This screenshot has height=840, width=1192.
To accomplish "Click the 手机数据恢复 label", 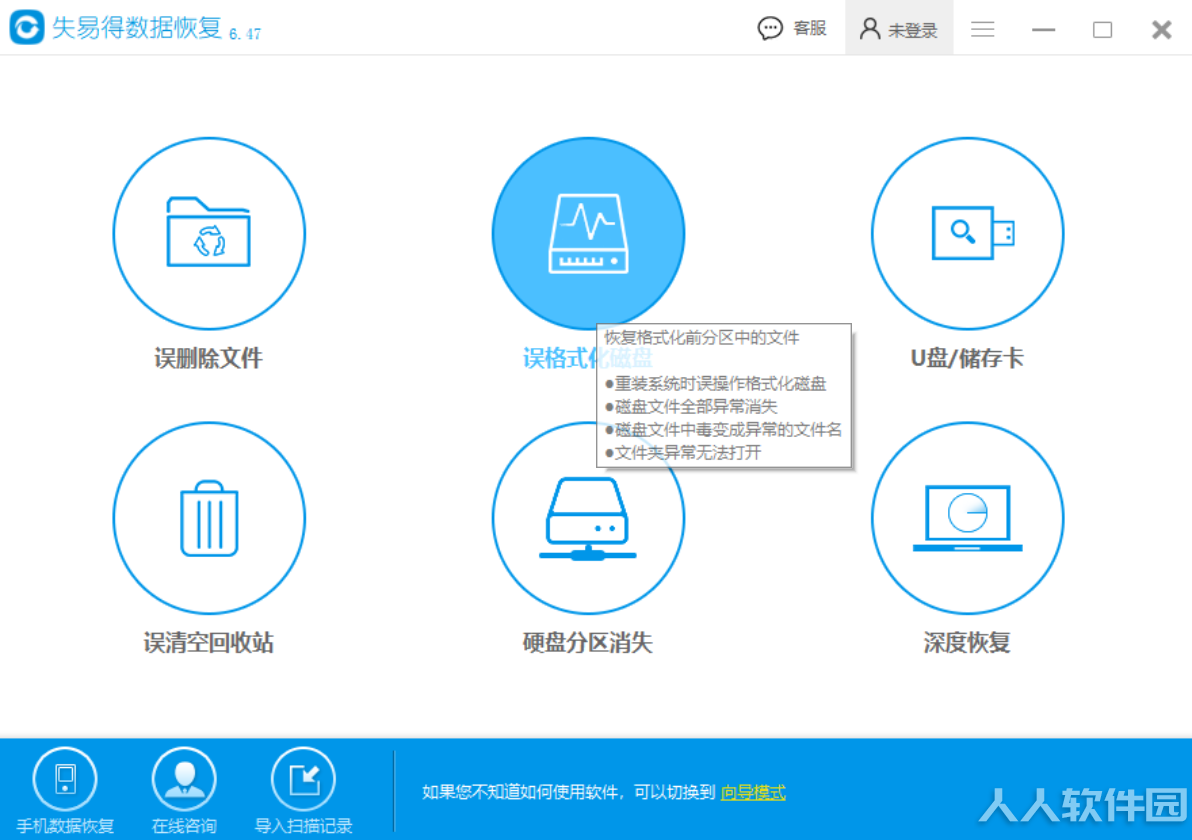I will tap(65, 826).
